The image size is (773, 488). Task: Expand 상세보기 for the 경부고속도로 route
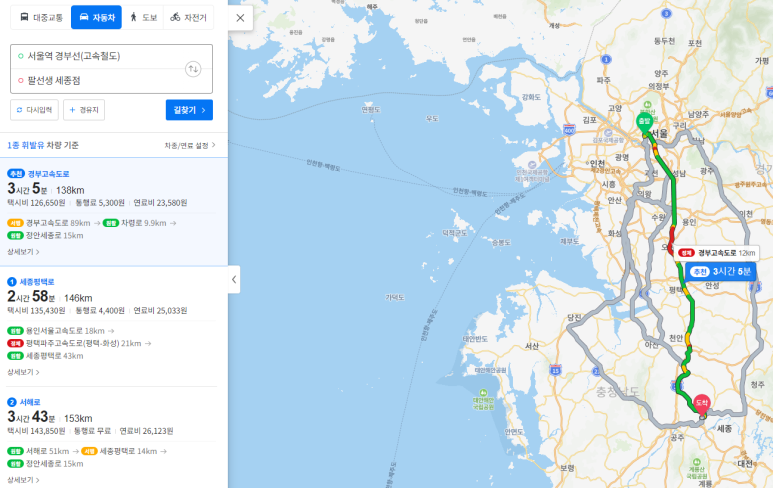click(23, 252)
